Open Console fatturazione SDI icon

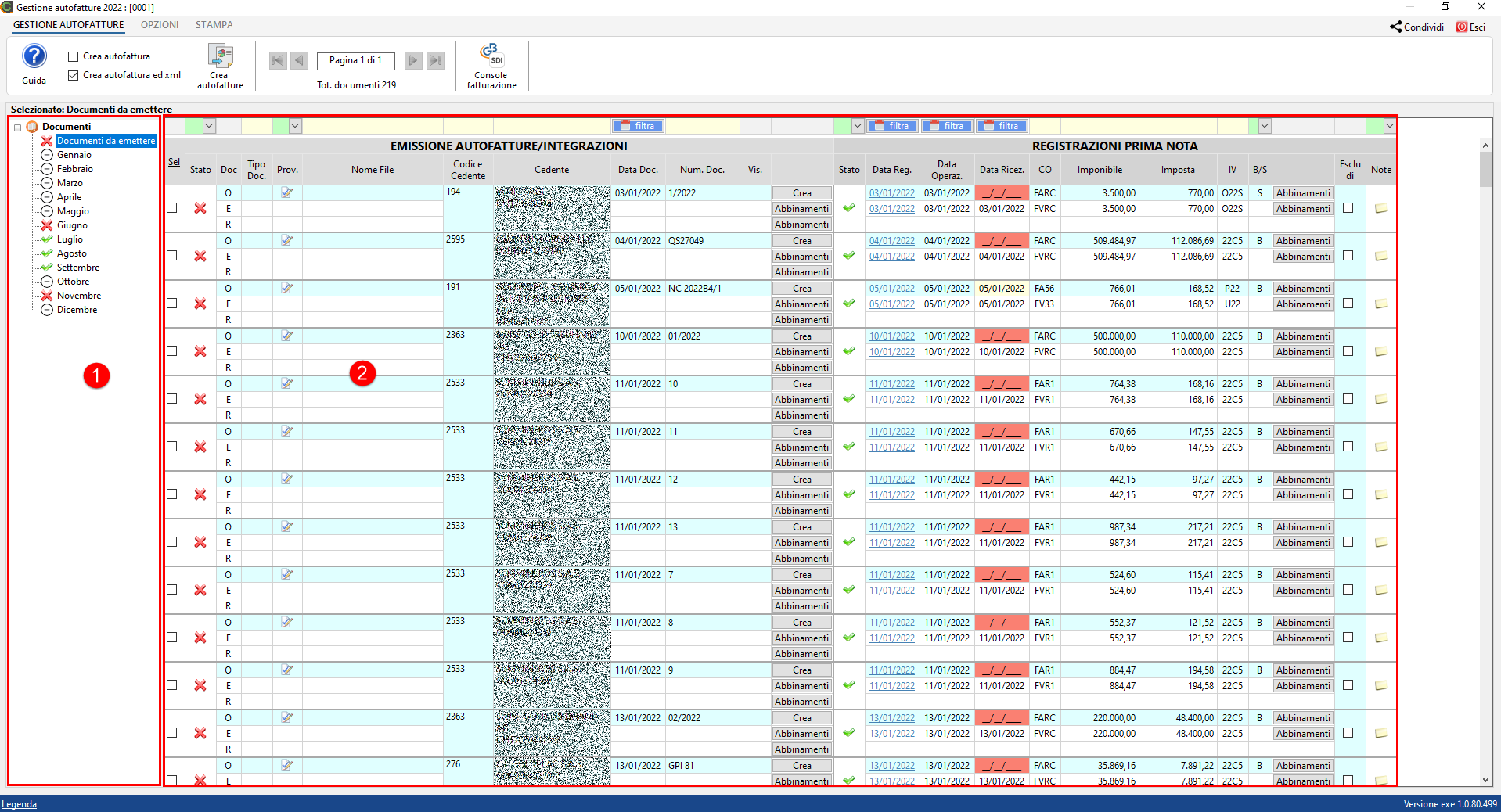click(x=491, y=55)
